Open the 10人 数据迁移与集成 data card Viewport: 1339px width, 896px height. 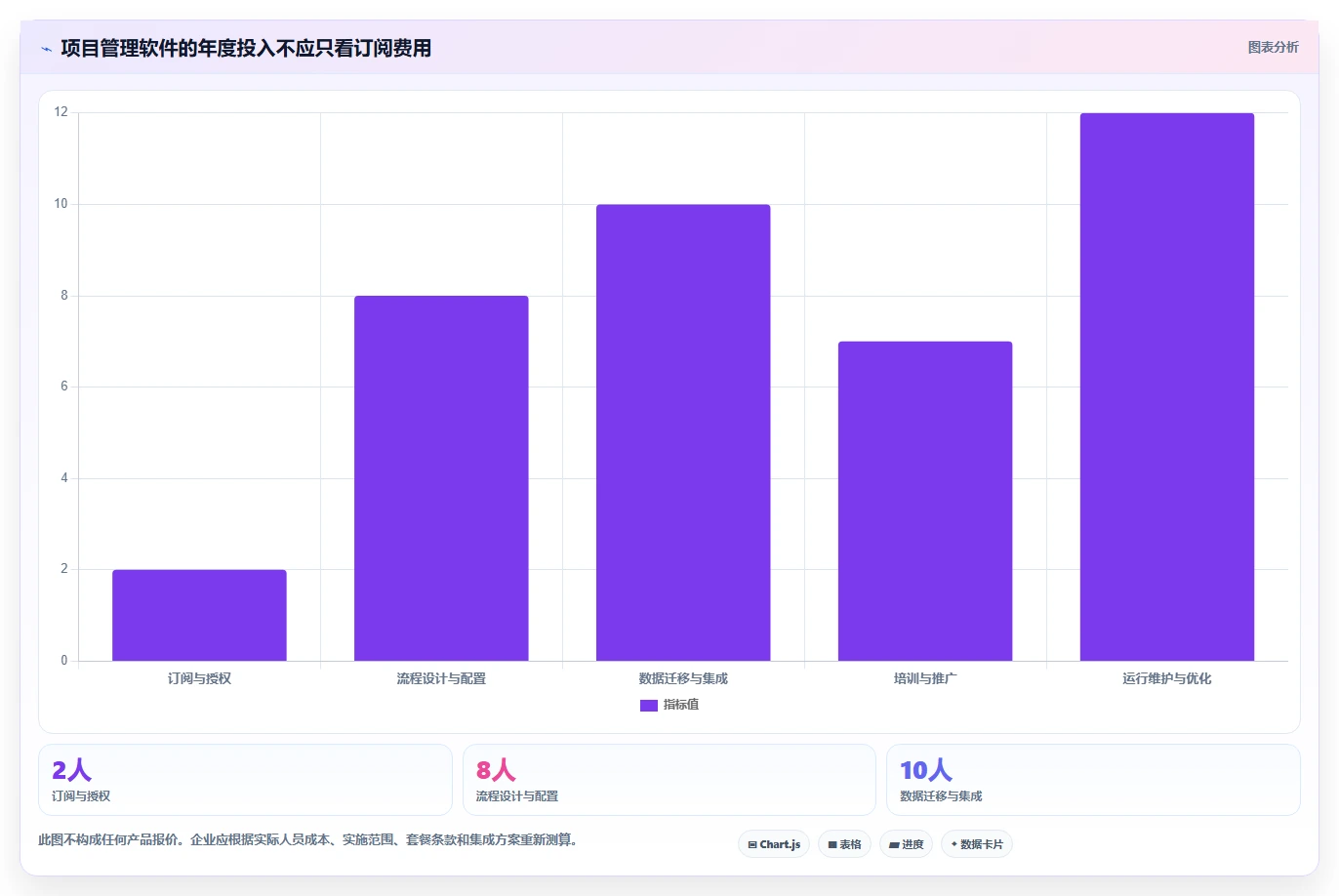tap(1093, 780)
